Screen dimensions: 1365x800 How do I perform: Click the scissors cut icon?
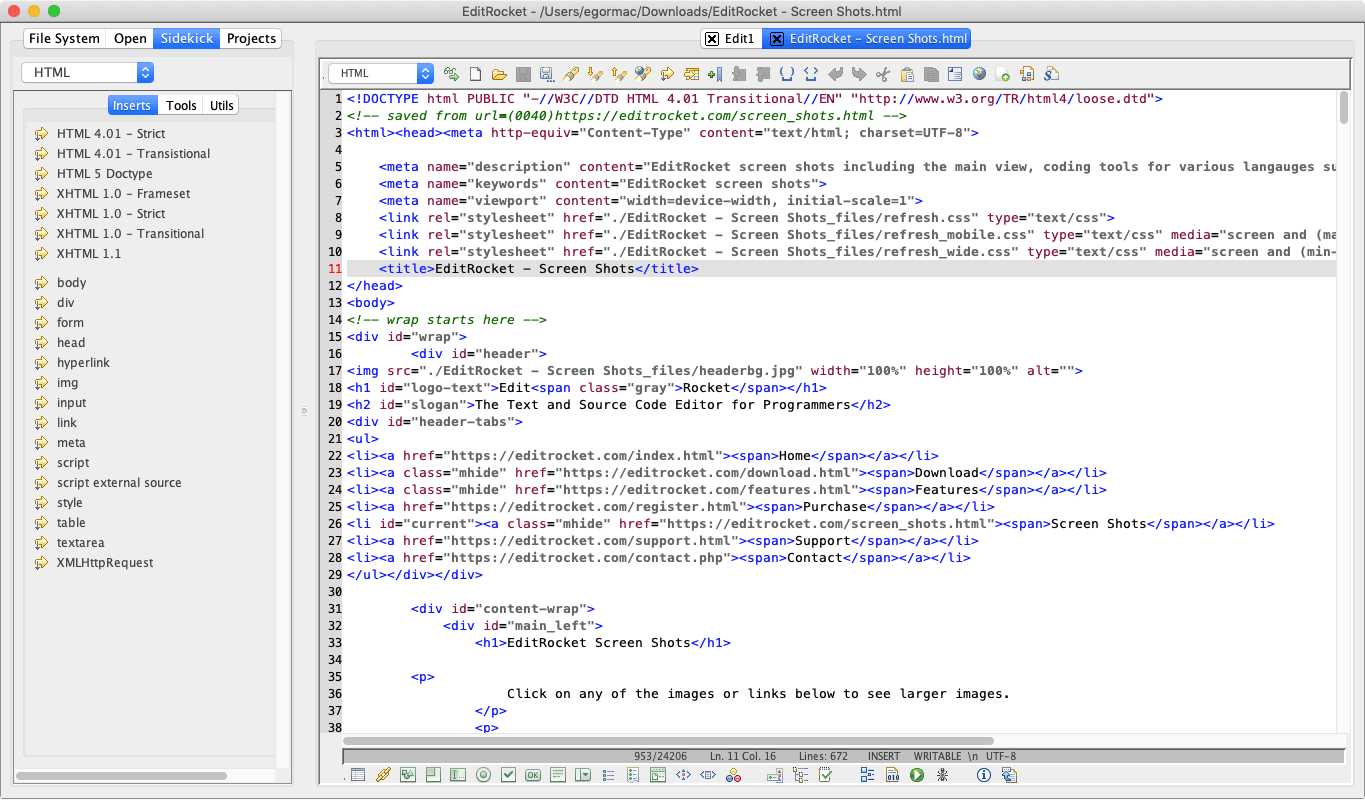pyautogui.click(x=882, y=74)
